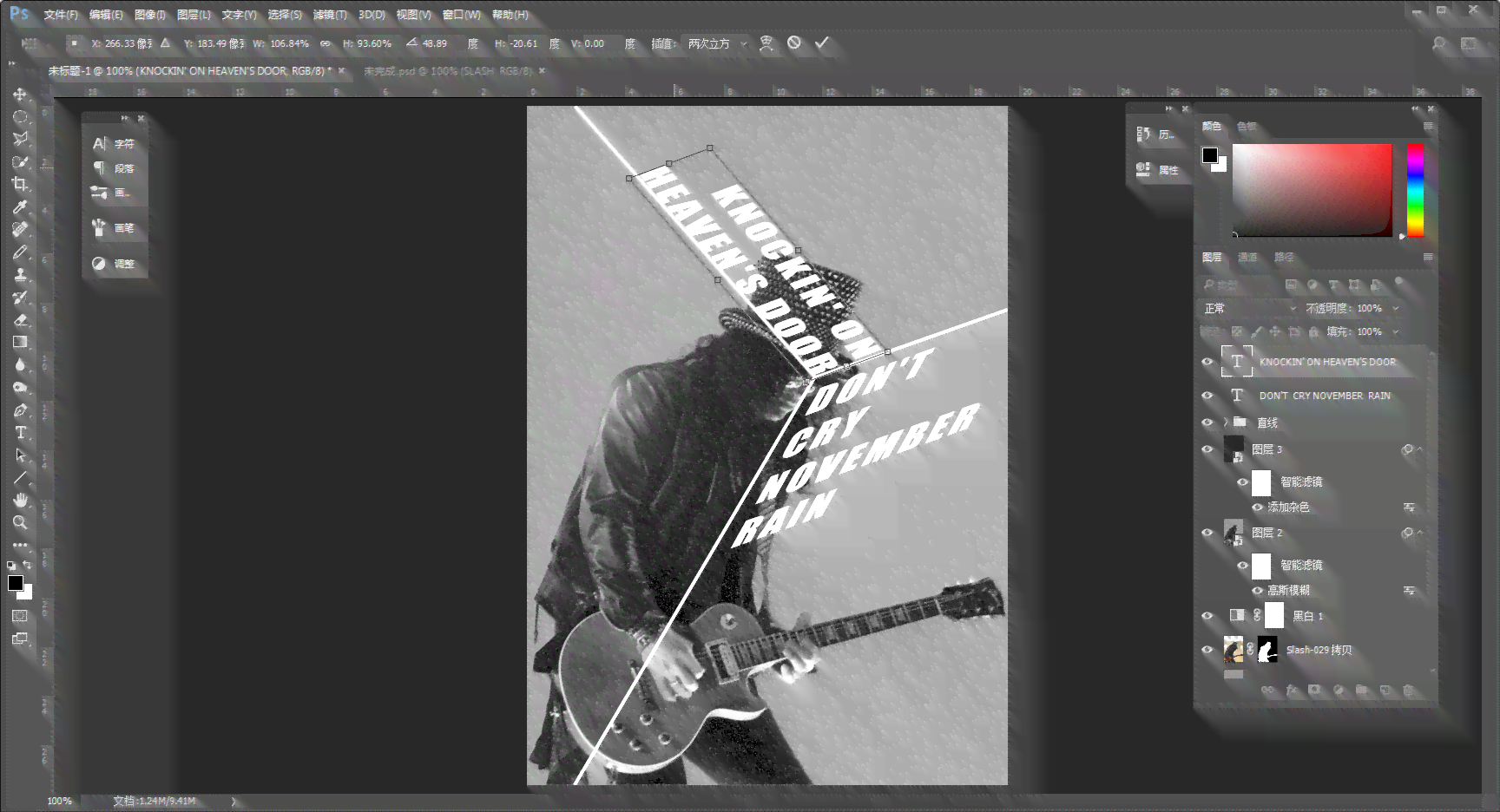Open the 属性 properties panel
The height and width of the screenshot is (812, 1500).
point(1158,170)
